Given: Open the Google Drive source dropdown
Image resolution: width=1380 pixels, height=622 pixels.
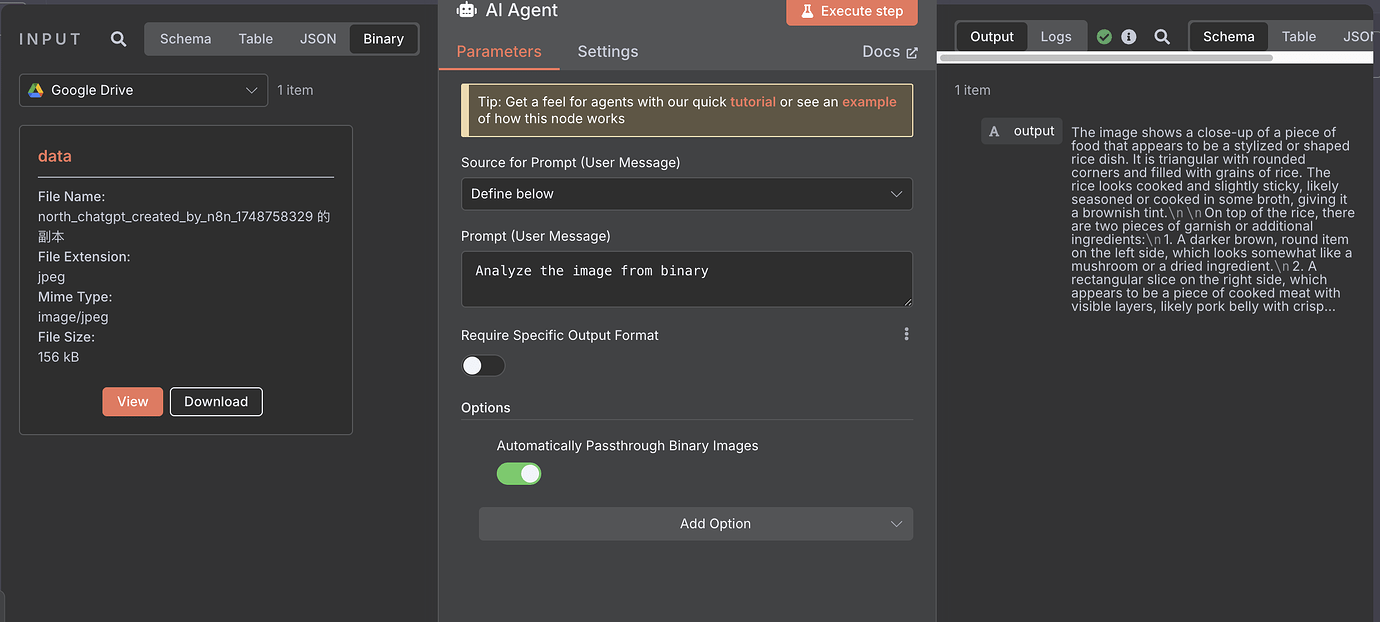Looking at the screenshot, I should pyautogui.click(x=142, y=89).
